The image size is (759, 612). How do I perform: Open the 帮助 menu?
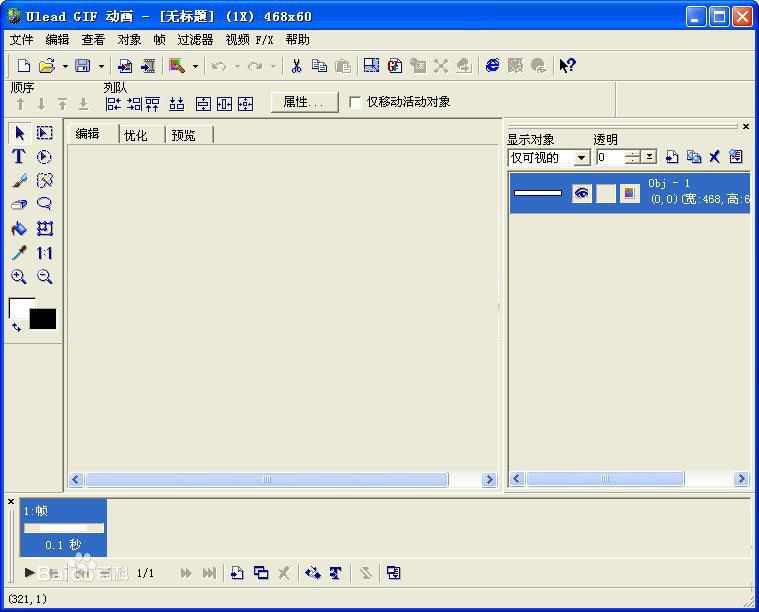(297, 40)
